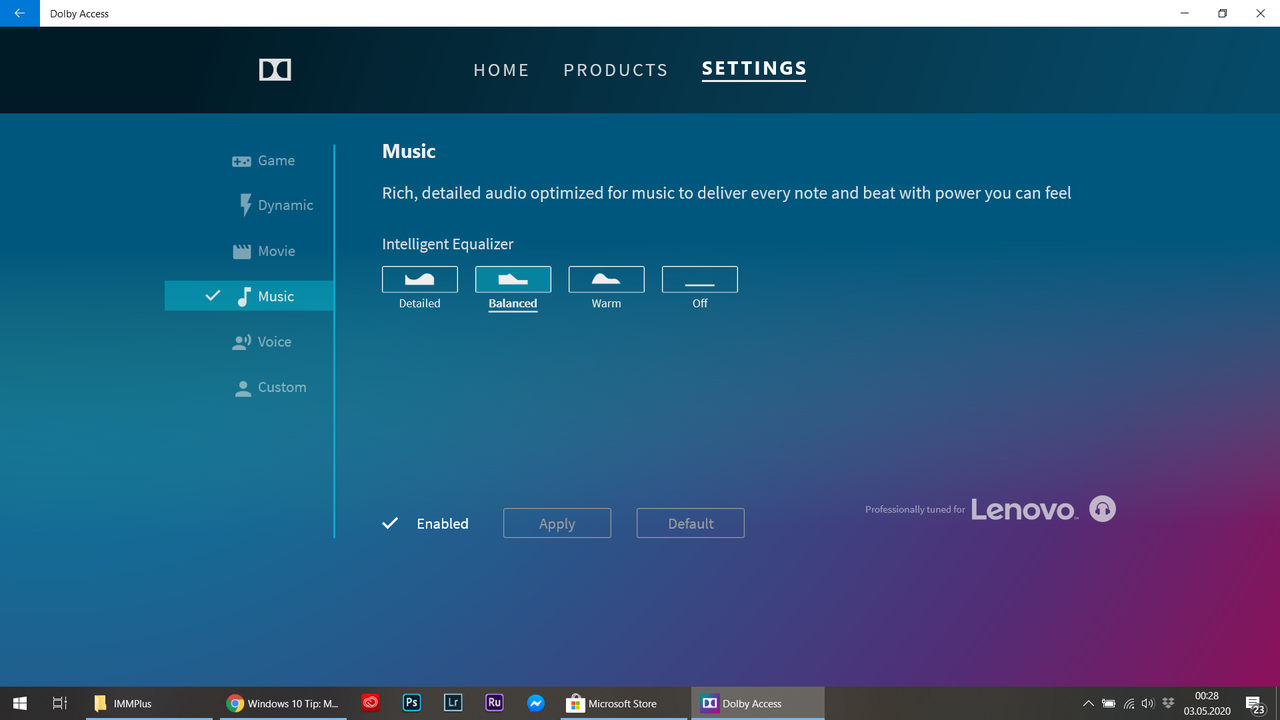
Task: Launch Adobe Rush from the taskbar
Action: click(494, 703)
